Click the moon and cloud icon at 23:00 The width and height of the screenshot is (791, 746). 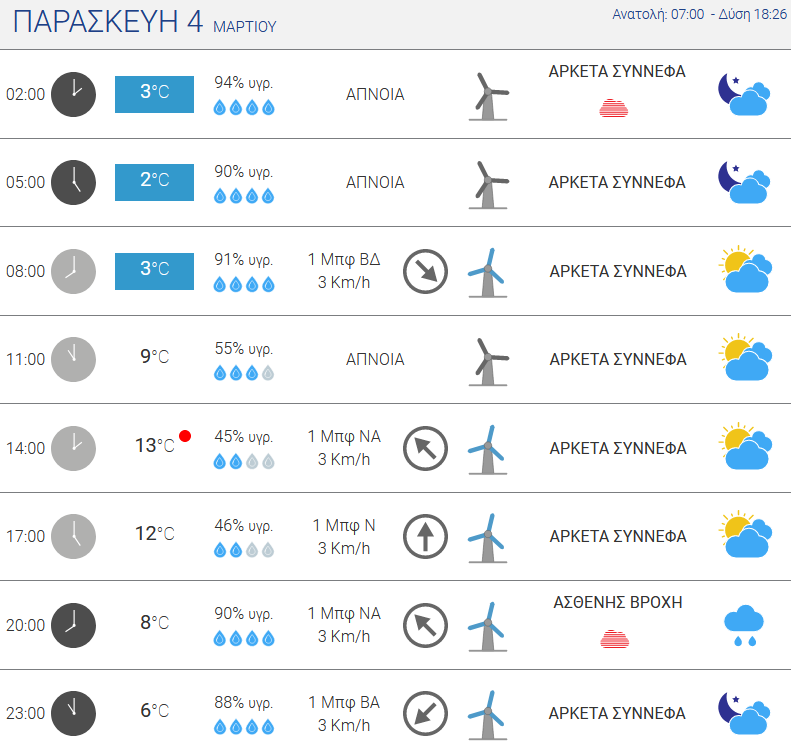(744, 713)
